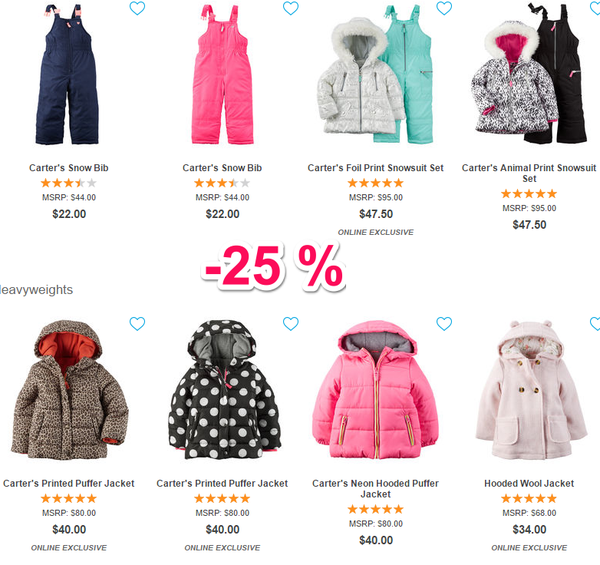The image size is (600, 565).
Task: Favorite the navy Carter's Snow Bib heart
Action: tap(137, 8)
